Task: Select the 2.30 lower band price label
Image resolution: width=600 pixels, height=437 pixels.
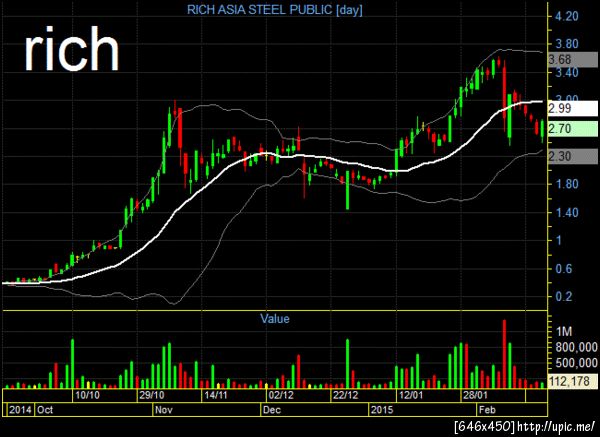Action: 572,157
